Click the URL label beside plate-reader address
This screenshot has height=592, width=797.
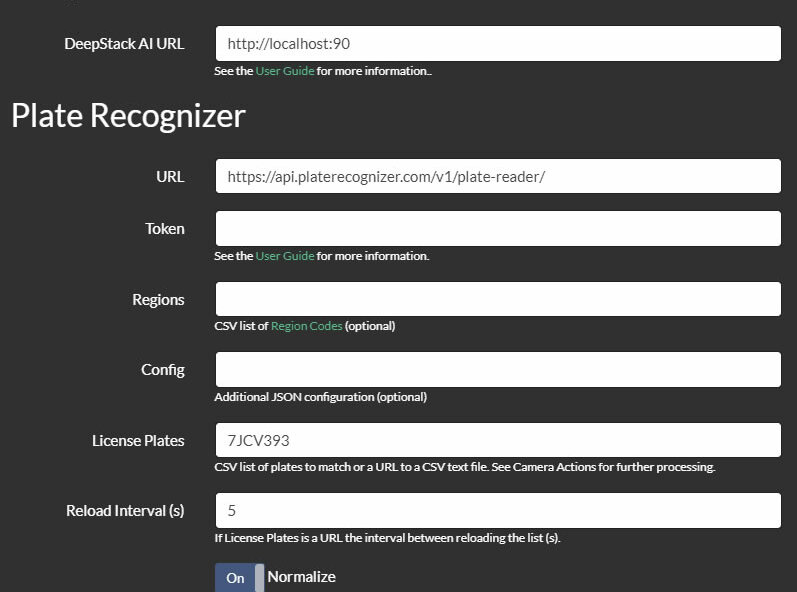[x=170, y=177]
